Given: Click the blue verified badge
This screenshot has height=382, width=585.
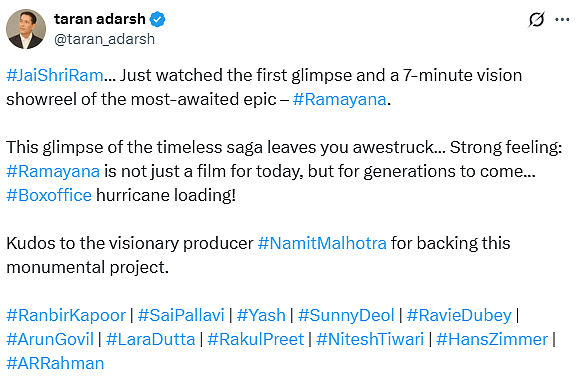Looking at the screenshot, I should (157, 19).
